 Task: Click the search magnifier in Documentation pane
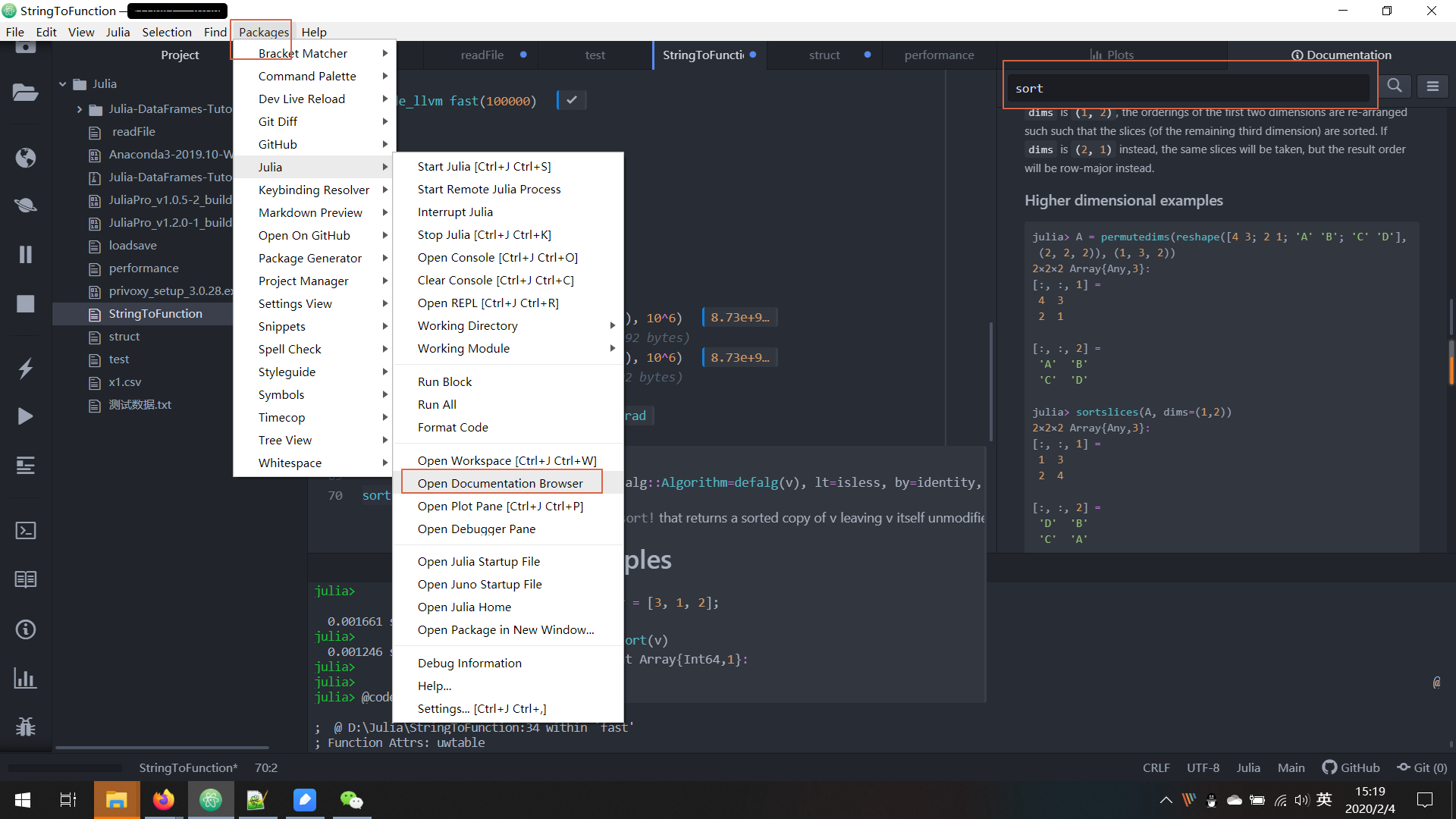(x=1395, y=86)
